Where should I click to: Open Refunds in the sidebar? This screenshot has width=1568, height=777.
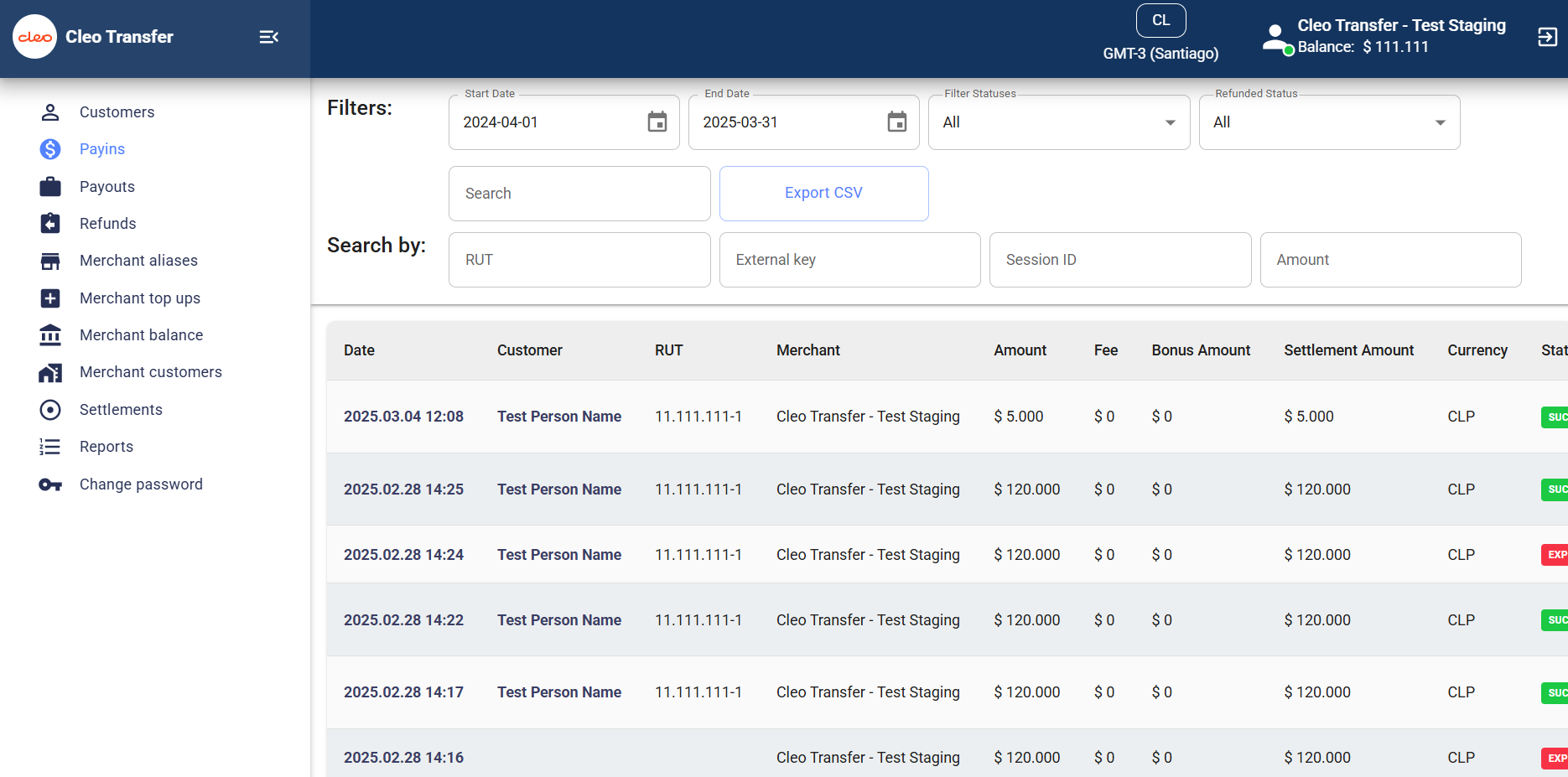107,224
